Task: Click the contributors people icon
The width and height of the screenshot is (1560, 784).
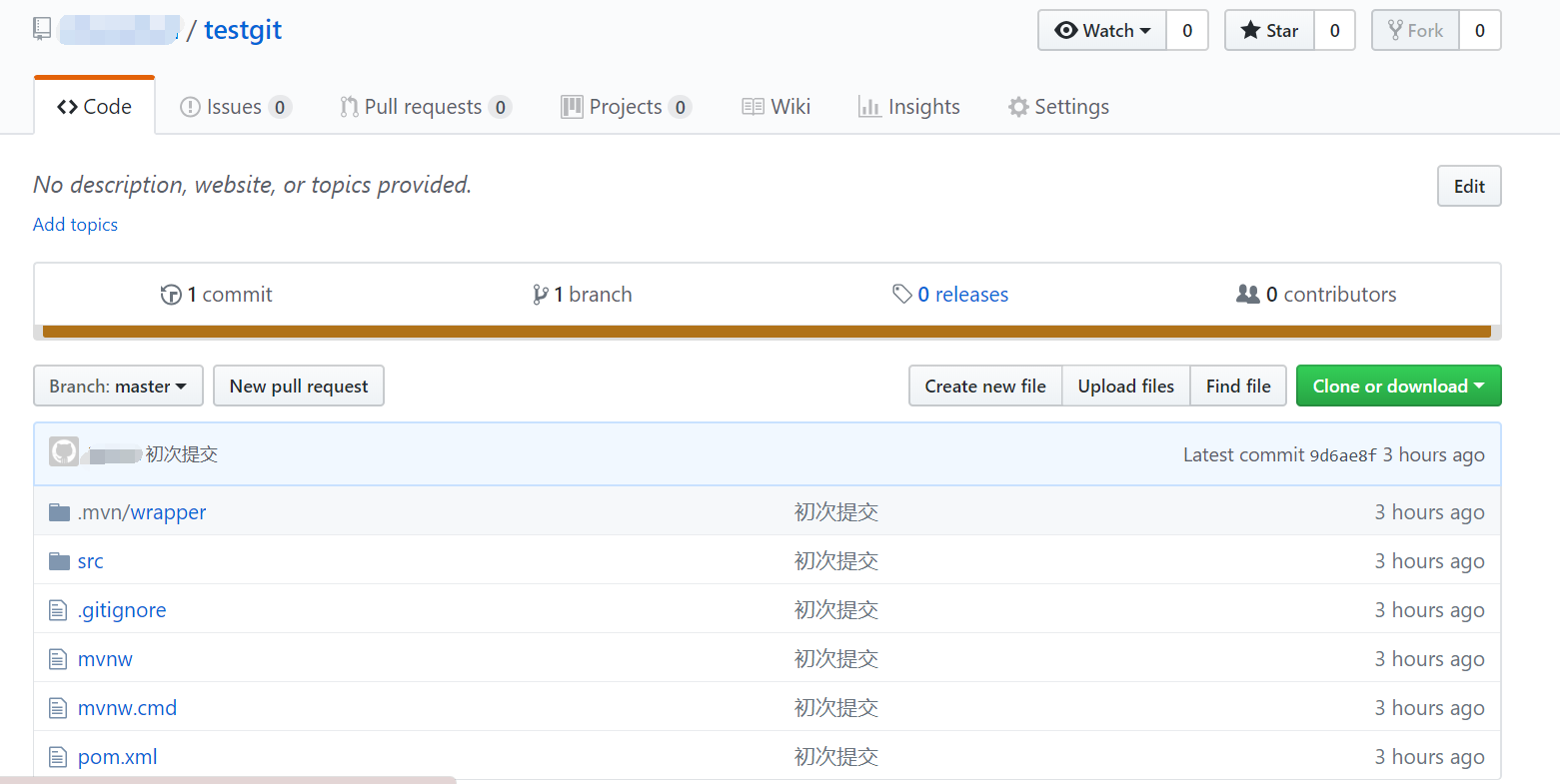Action: click(x=1247, y=294)
